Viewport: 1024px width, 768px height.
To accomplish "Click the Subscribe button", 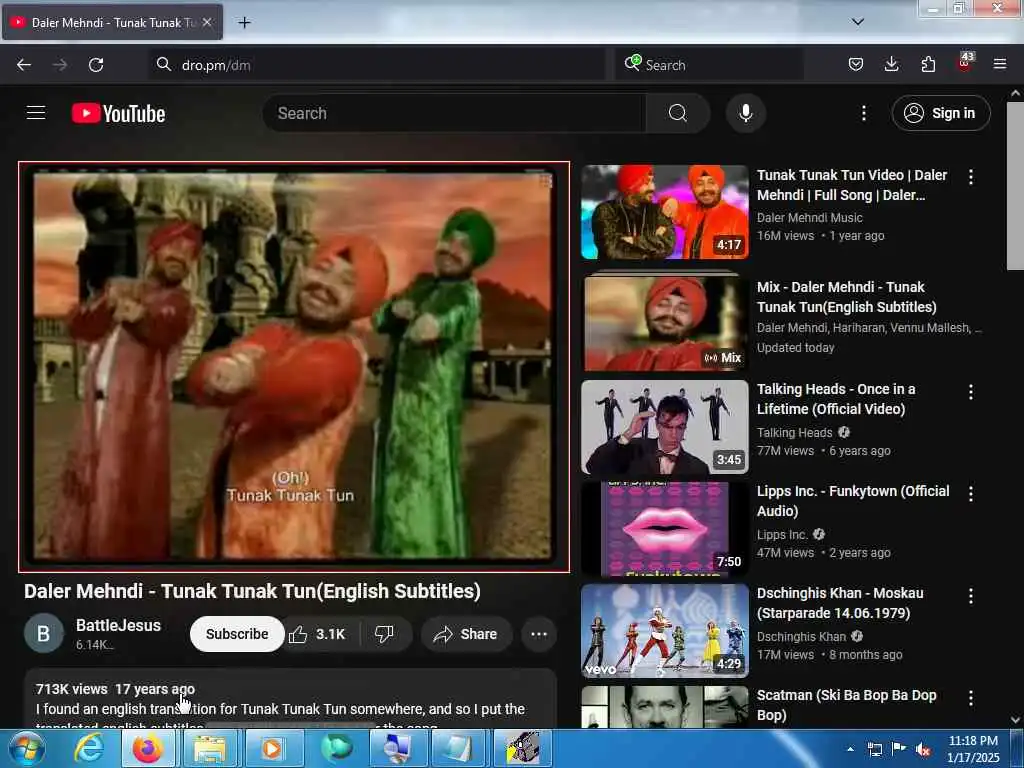I will click(237, 633).
